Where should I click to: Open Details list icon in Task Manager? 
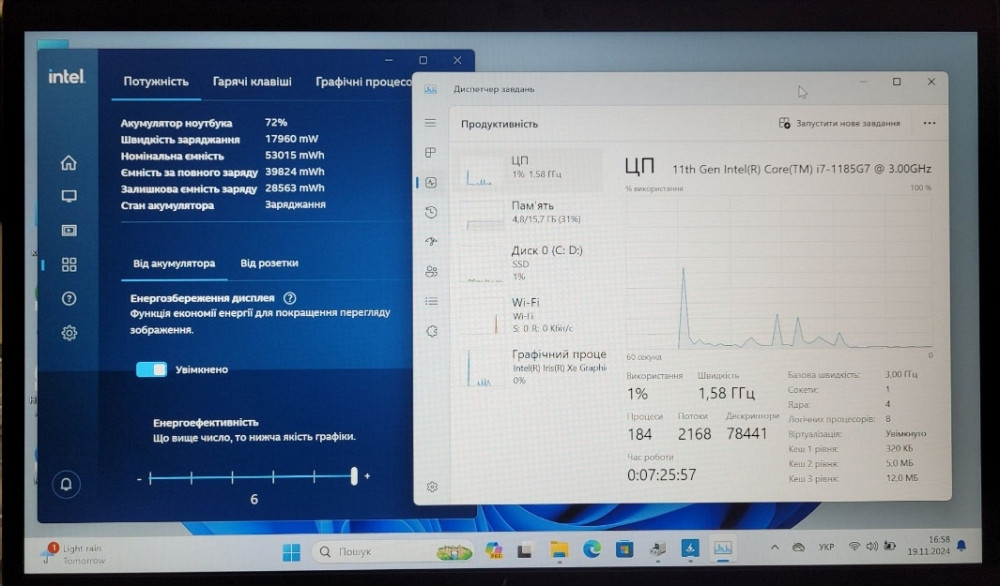pyautogui.click(x=431, y=301)
